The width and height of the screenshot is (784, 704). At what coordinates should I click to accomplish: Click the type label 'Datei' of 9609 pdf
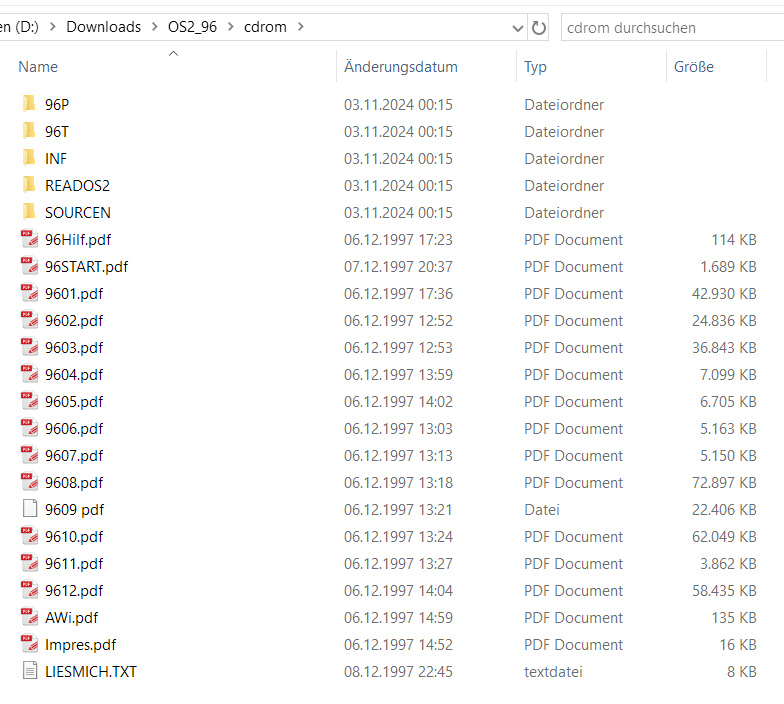point(542,510)
